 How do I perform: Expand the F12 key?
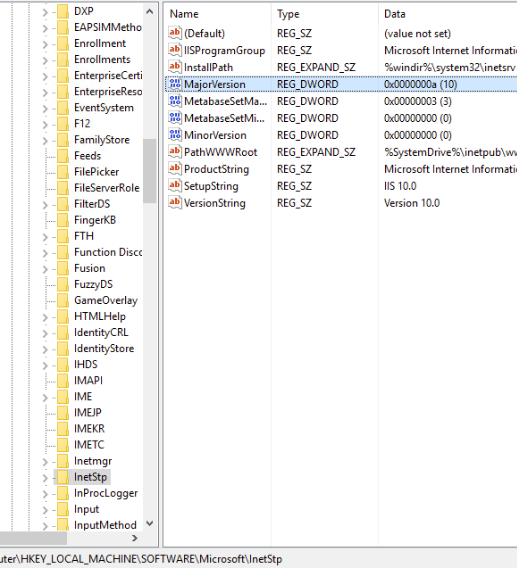[x=45, y=124]
